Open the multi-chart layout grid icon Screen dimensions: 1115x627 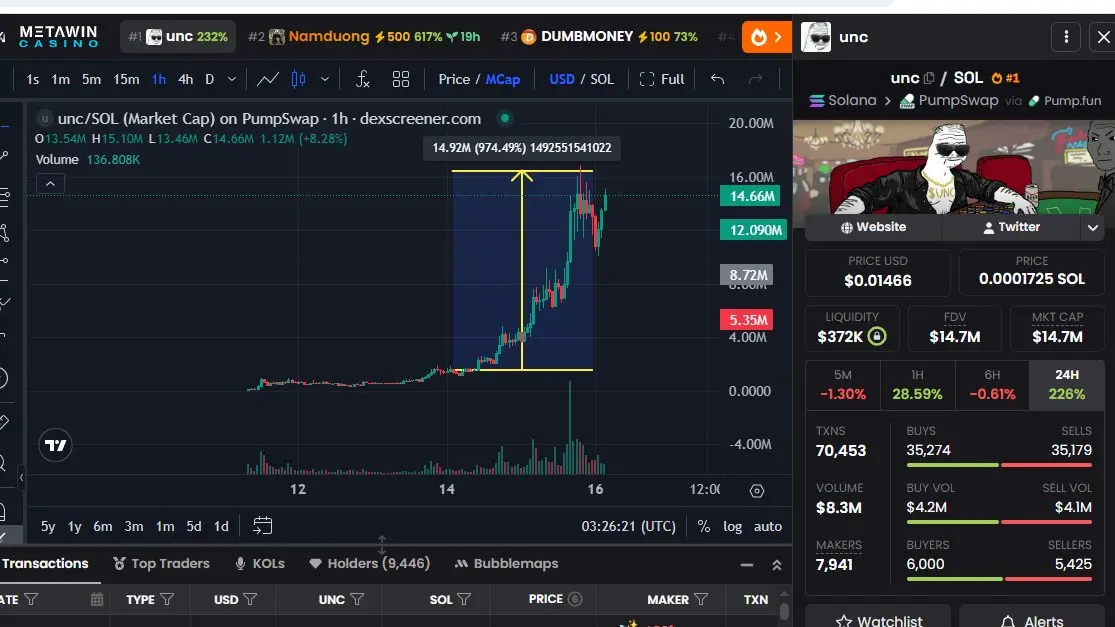[x=401, y=79]
